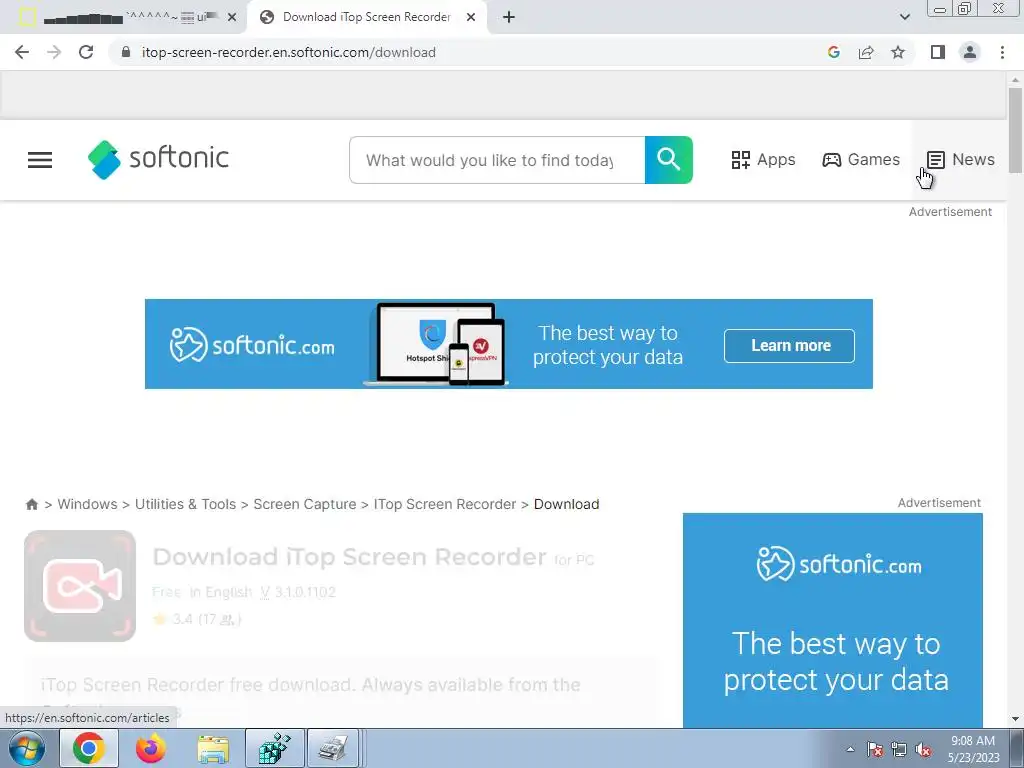Open the Windows Start button
This screenshot has height=768, width=1024.
coord(26,748)
